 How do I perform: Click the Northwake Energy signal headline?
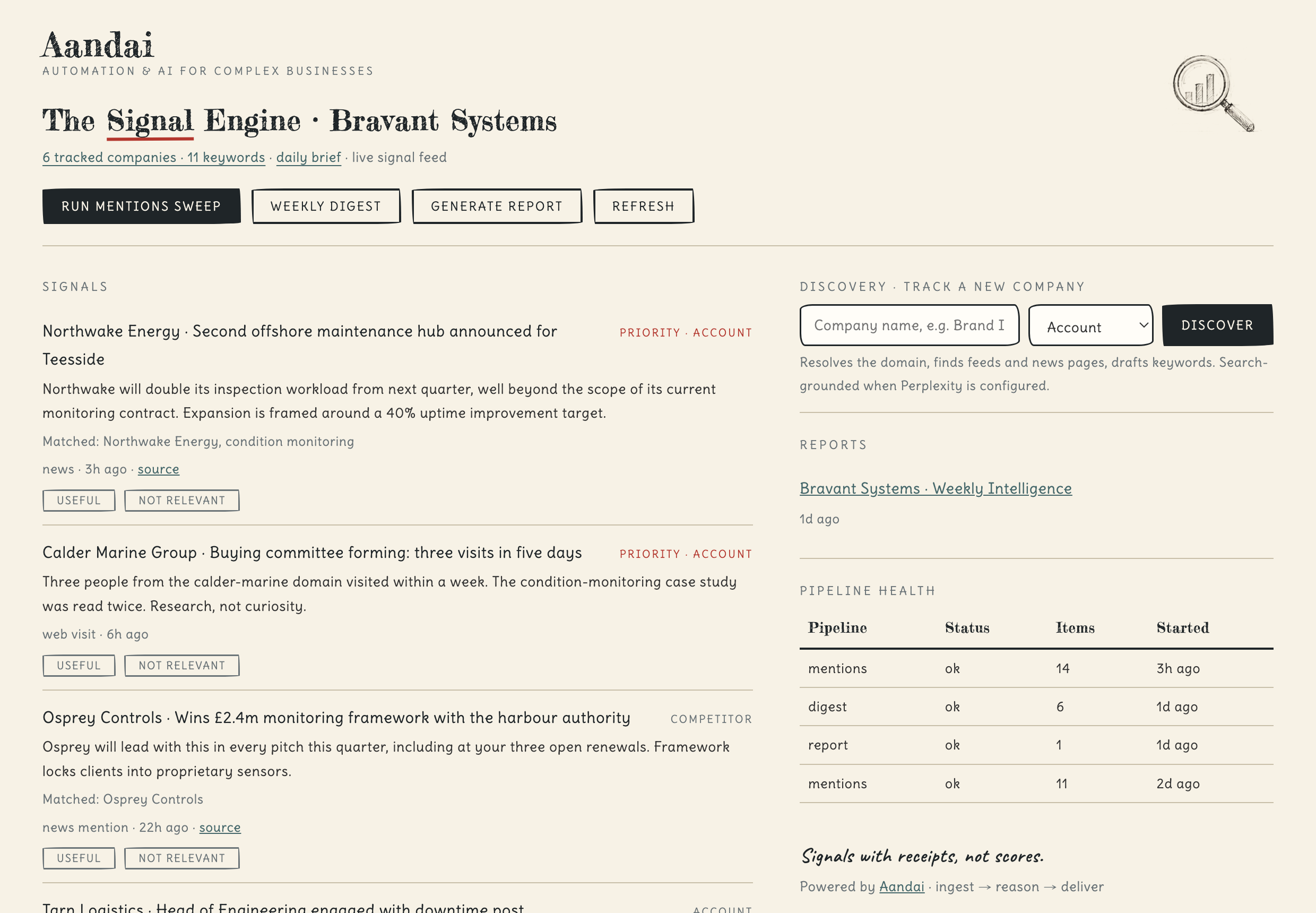click(x=300, y=345)
